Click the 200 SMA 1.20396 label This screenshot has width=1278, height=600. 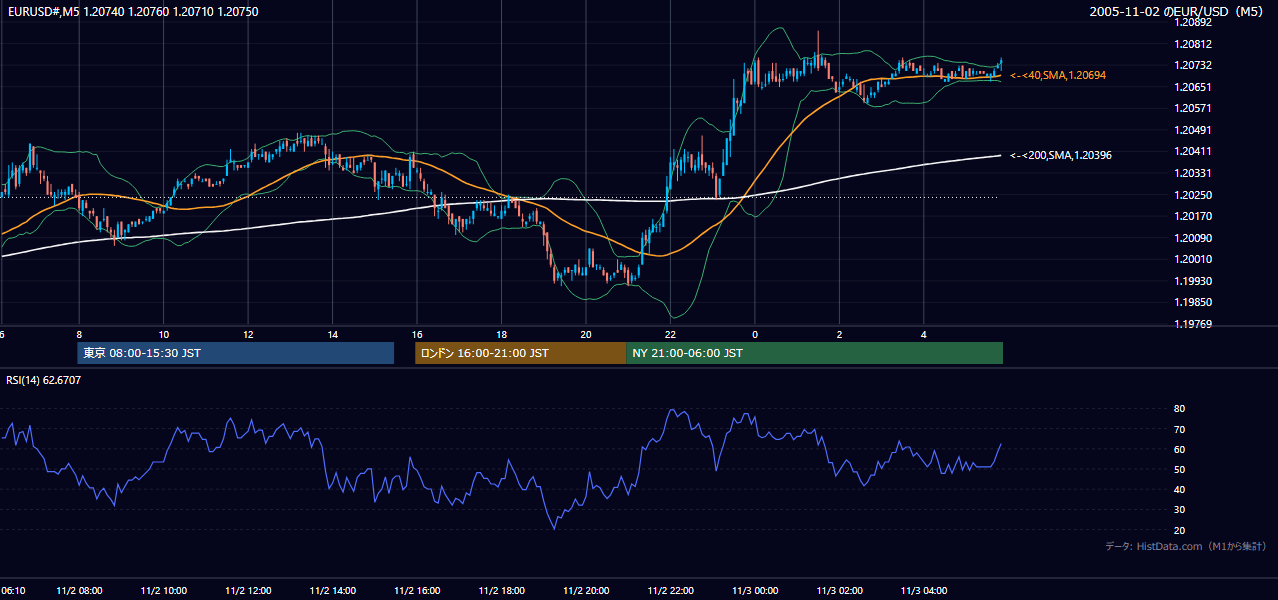[x=1061, y=155]
